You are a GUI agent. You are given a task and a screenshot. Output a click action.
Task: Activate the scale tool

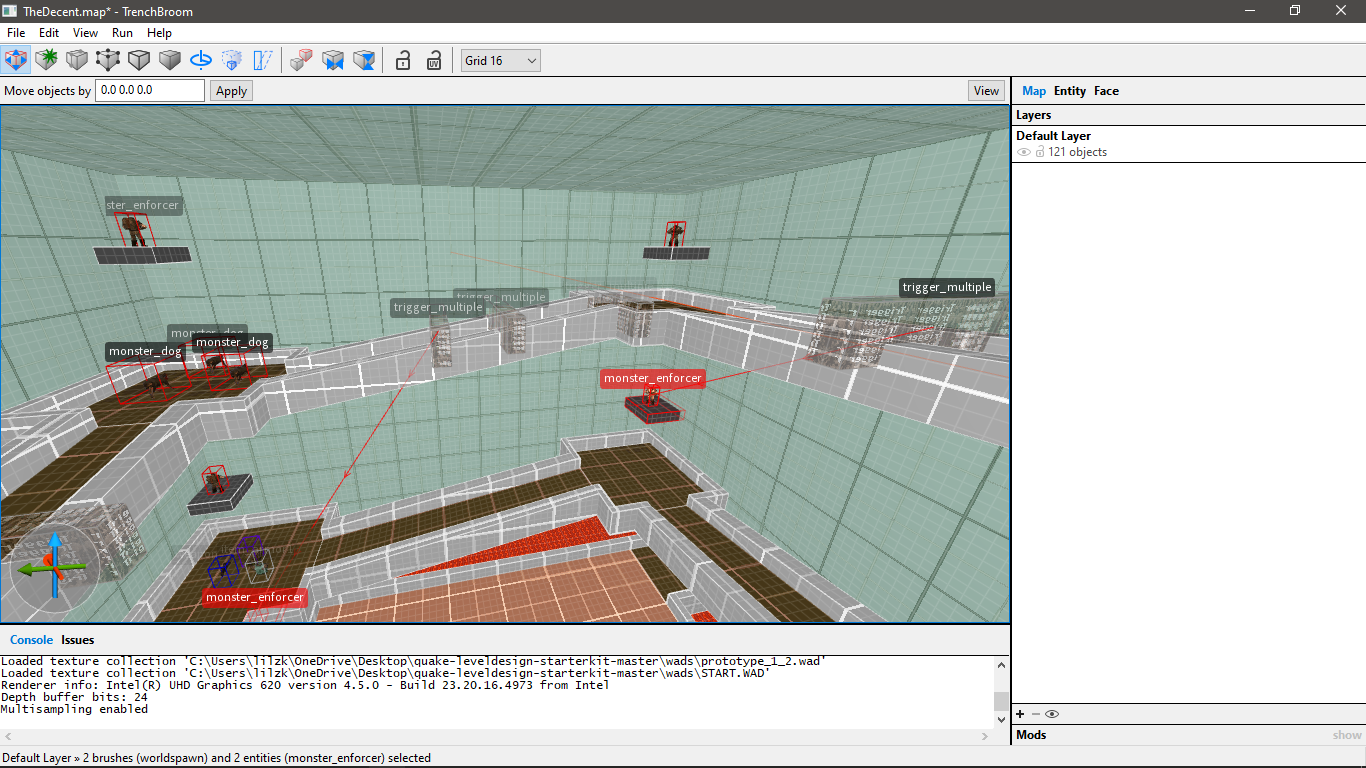[x=232, y=60]
